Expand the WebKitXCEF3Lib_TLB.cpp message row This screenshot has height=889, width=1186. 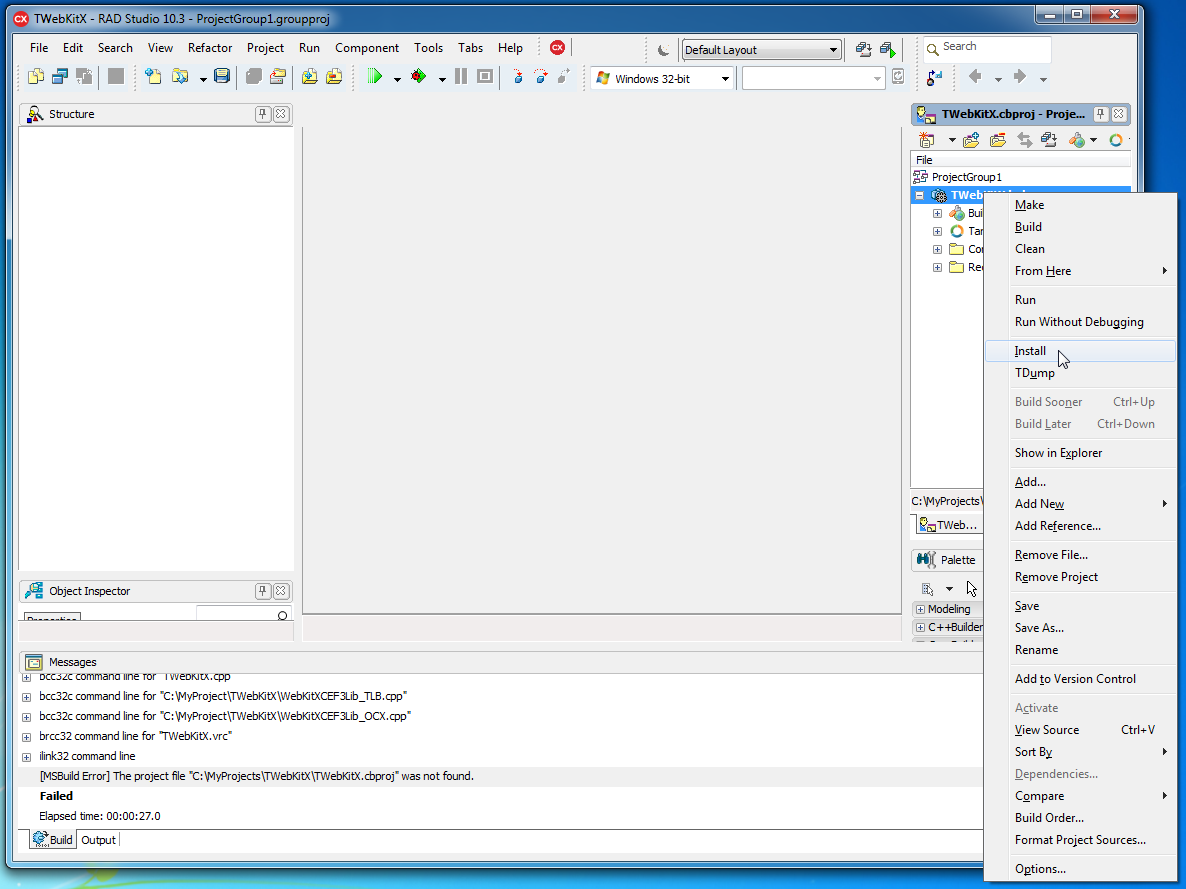pyautogui.click(x=26, y=697)
